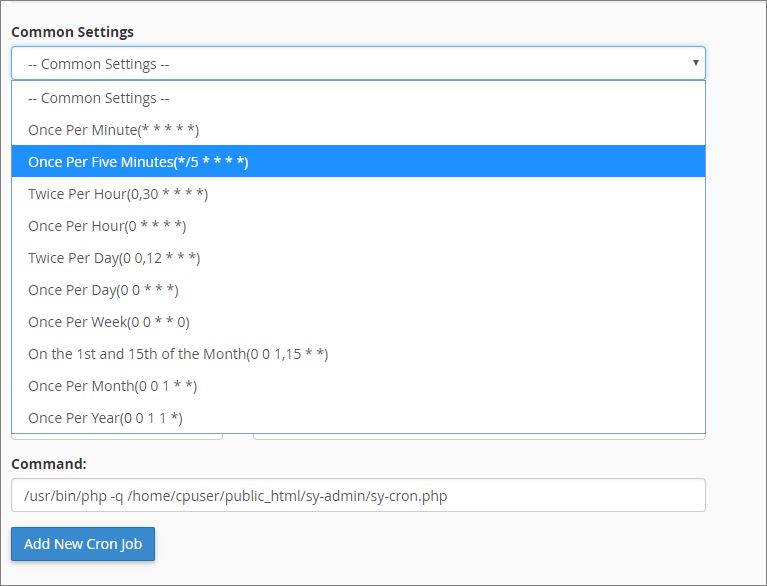
Task: Pick Once Per Day option
Action: click(358, 290)
